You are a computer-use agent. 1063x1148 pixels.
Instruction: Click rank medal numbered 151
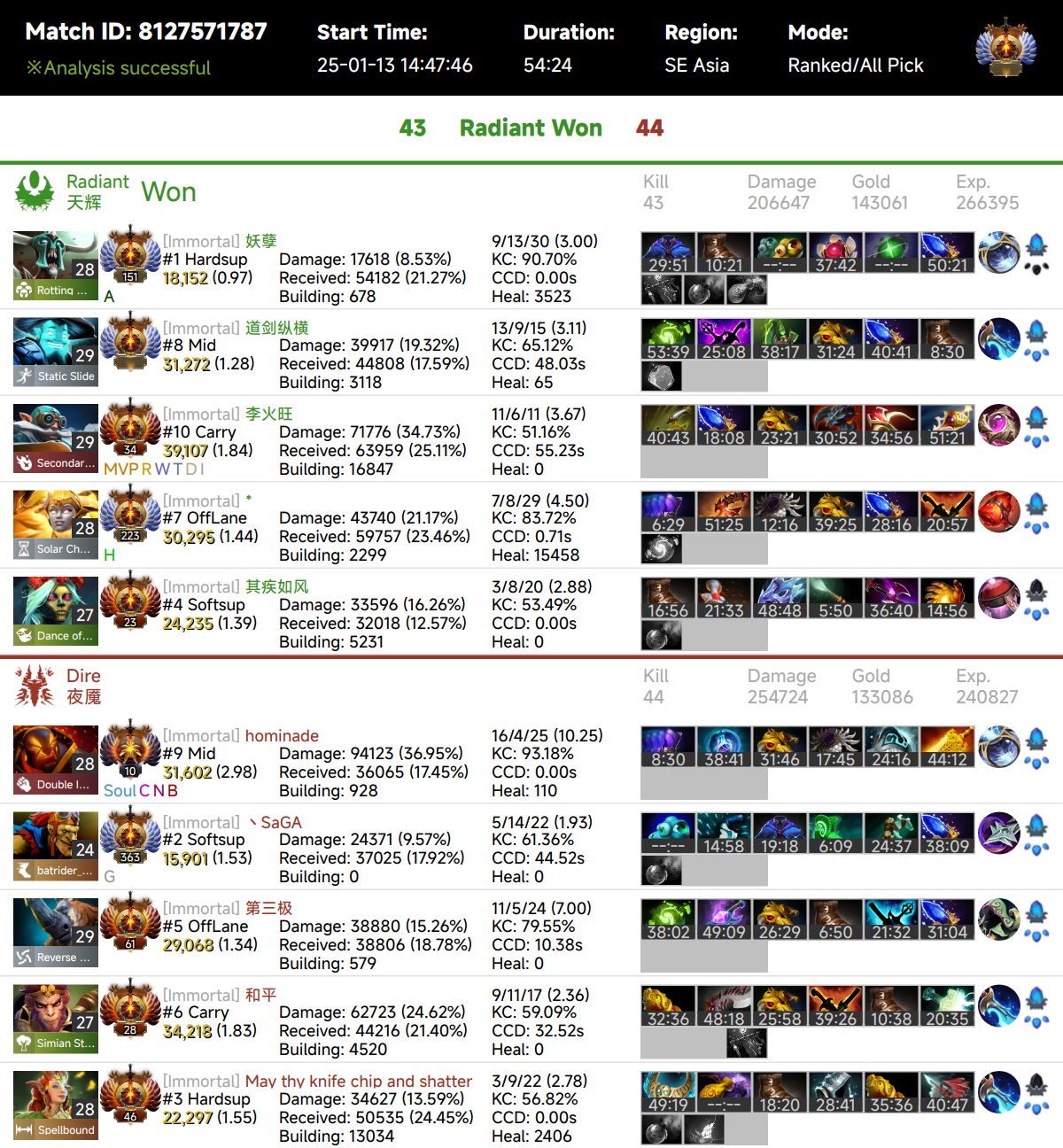click(x=130, y=257)
